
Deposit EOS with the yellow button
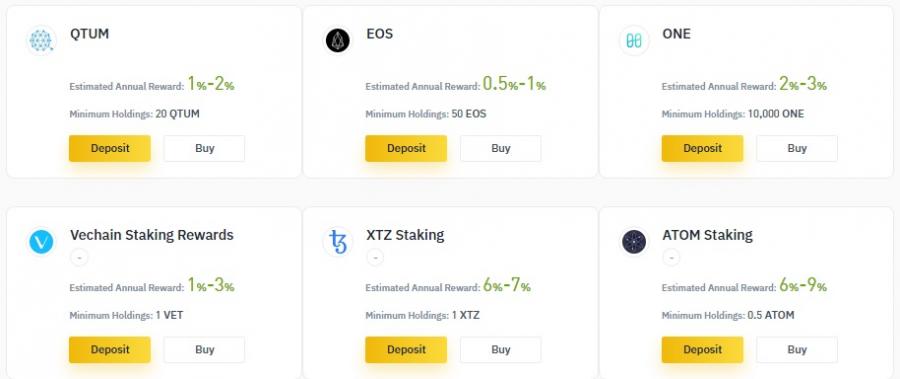click(406, 148)
